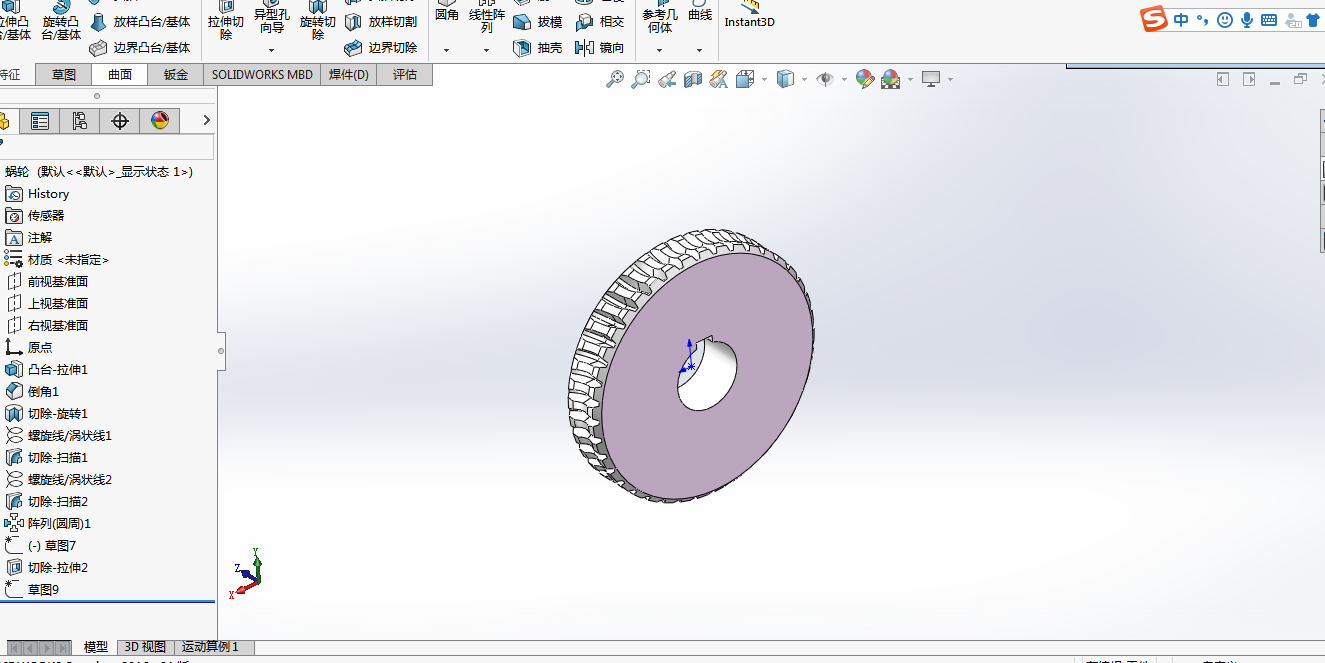
Task: Expand the 曲线 (Curves) dropdown arrow
Action: (700, 49)
